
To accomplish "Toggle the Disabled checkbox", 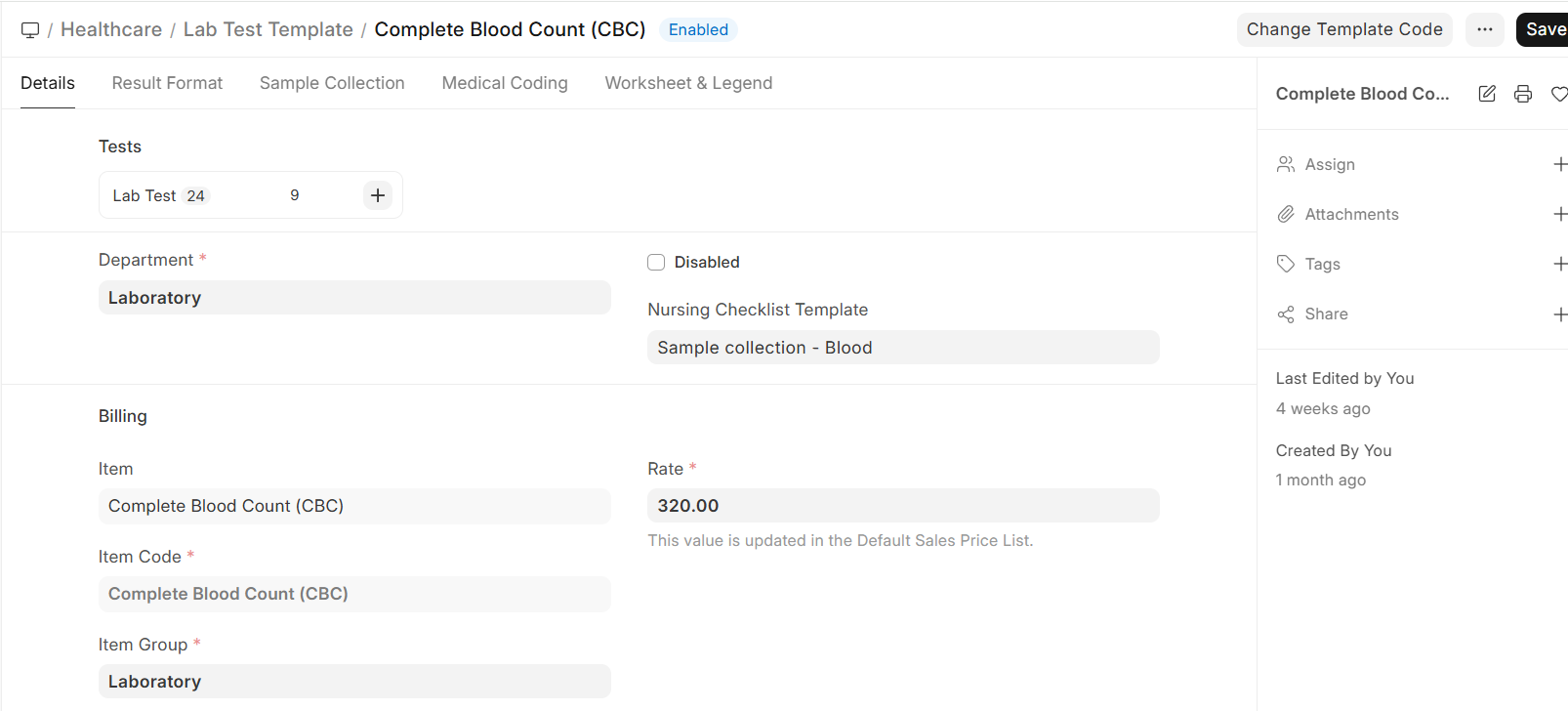I will point(656,262).
